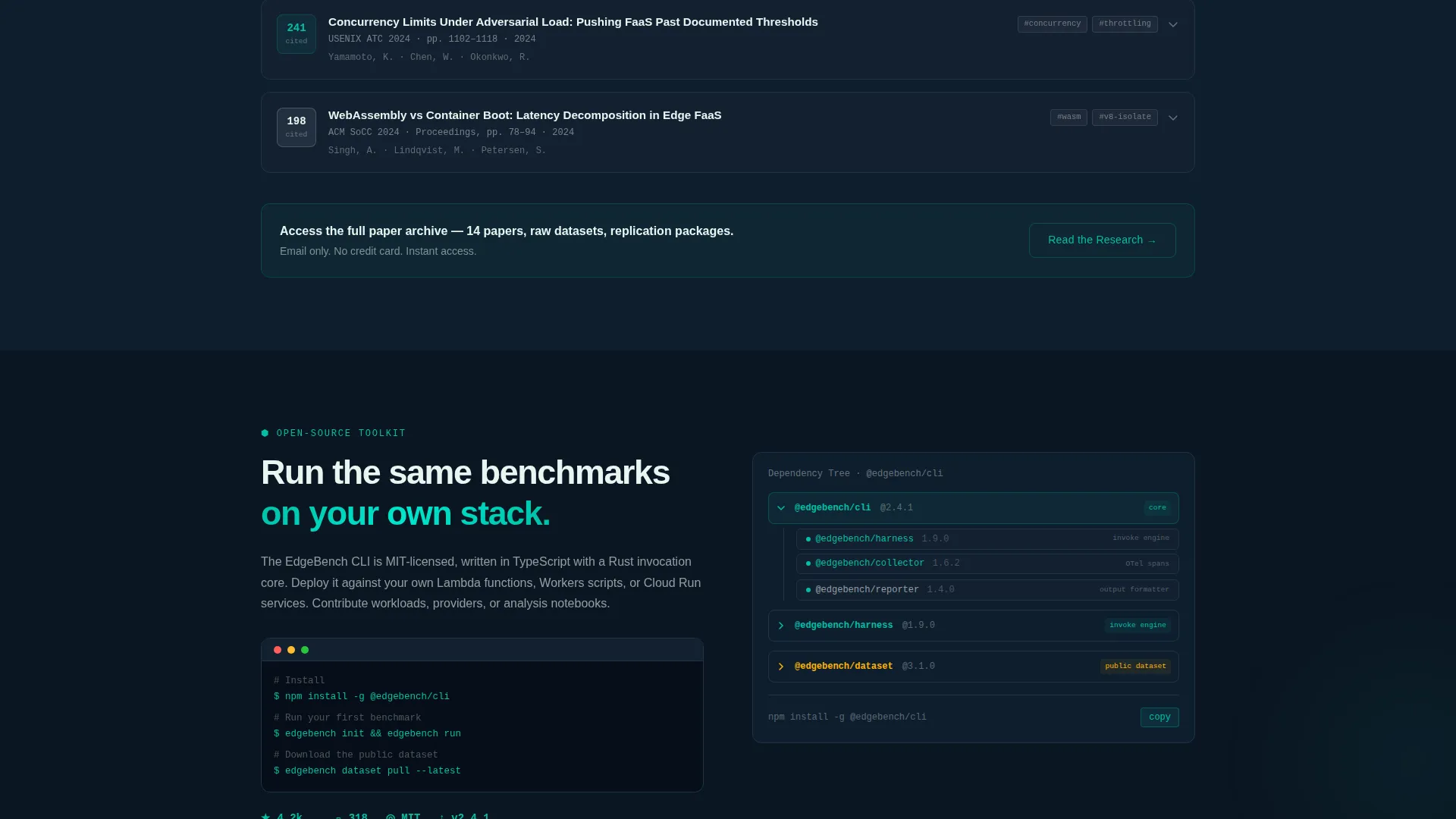
Task: Select the @edgebench/reporter 1.4.0 child row
Action: click(x=987, y=590)
